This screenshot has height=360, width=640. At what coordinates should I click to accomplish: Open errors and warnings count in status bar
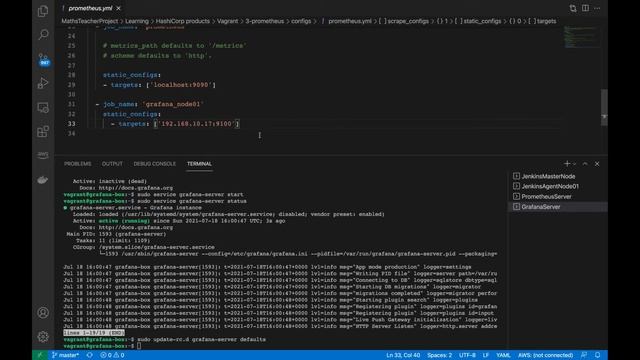(x=112, y=355)
